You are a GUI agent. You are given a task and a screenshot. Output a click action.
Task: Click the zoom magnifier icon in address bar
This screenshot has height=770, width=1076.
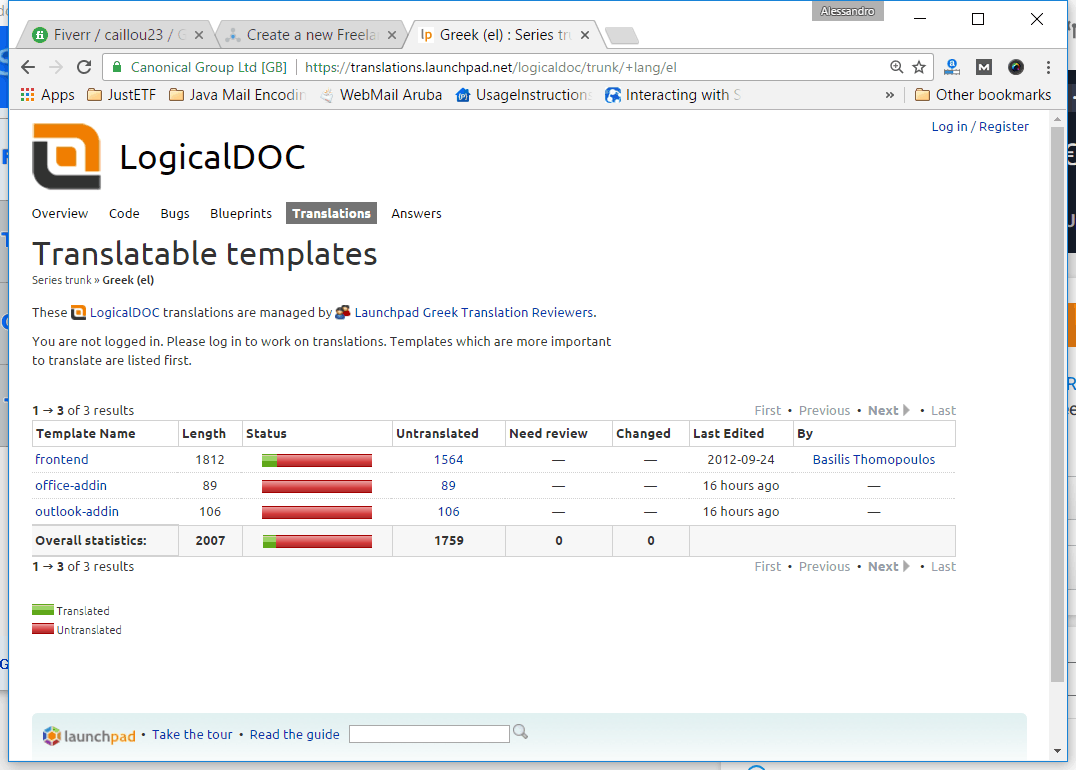coord(896,67)
